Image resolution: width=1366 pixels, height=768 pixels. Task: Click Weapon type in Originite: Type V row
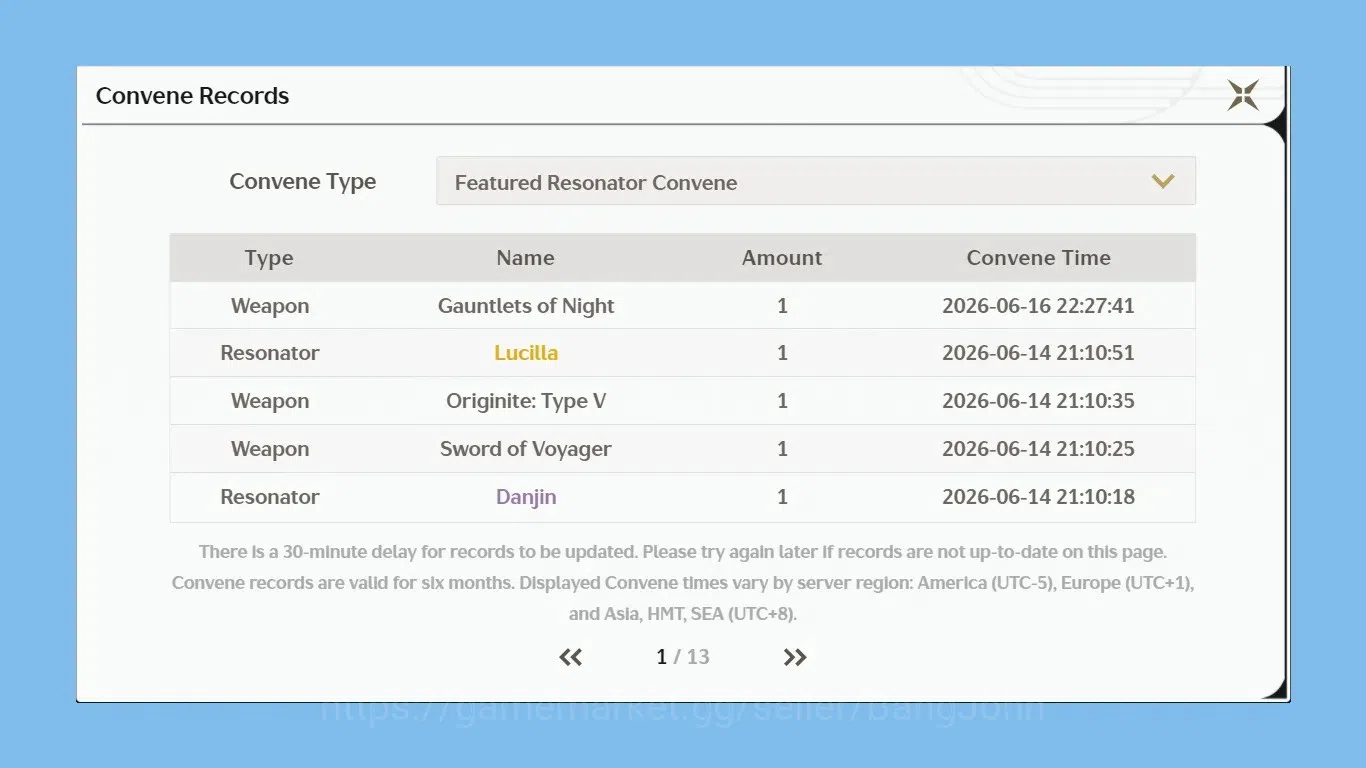click(x=270, y=401)
